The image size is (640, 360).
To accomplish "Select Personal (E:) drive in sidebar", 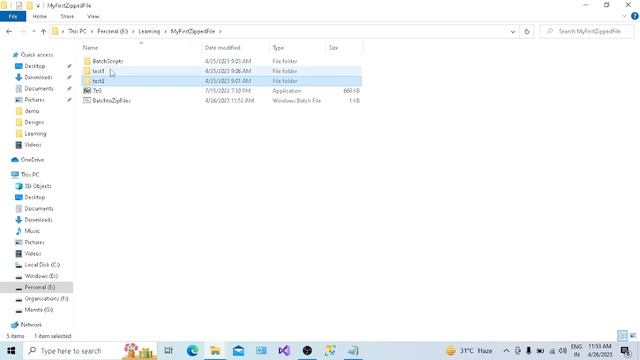I will tap(39, 287).
